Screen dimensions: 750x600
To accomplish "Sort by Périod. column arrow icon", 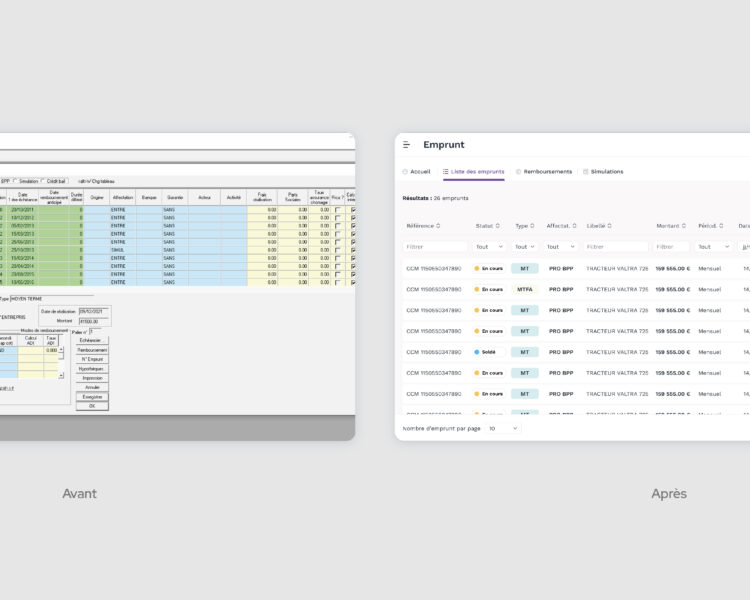I will (x=726, y=225).
